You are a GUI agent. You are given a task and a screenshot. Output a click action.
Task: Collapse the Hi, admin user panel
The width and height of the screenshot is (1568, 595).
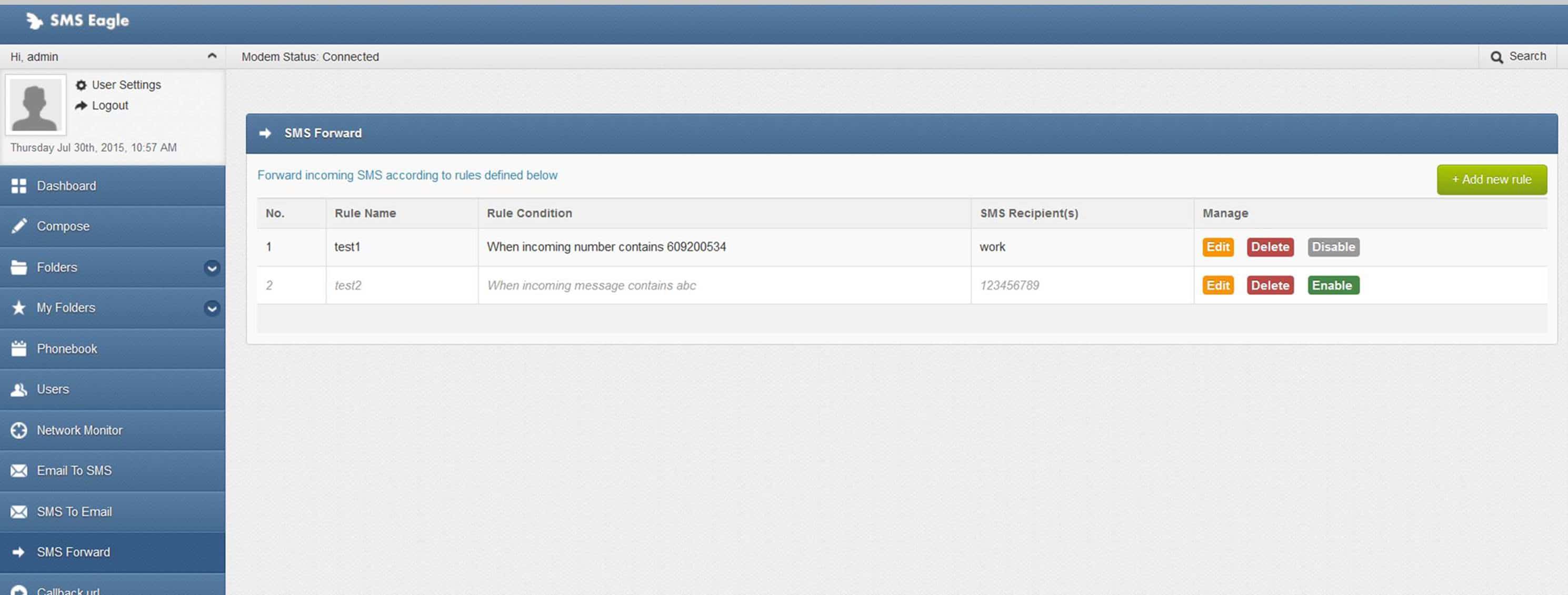coord(212,56)
